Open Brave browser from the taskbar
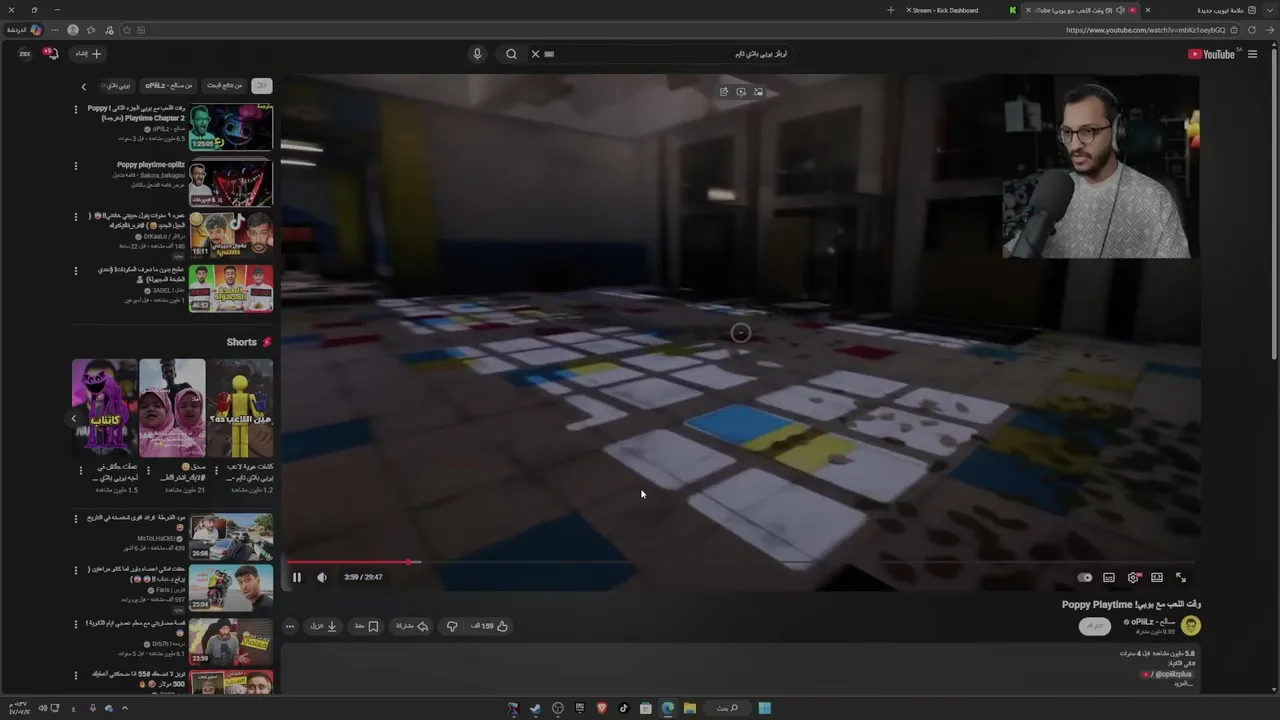This screenshot has width=1280, height=720. point(602,708)
